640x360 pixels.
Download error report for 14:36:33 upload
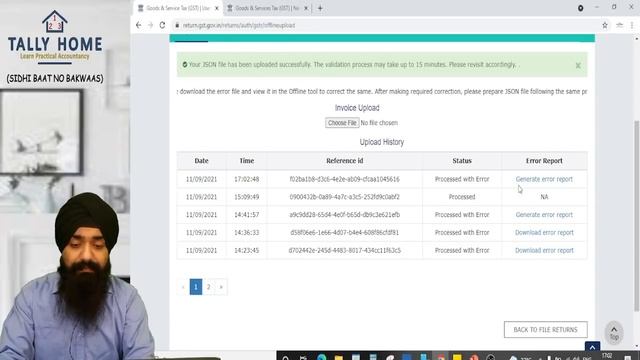coord(544,233)
